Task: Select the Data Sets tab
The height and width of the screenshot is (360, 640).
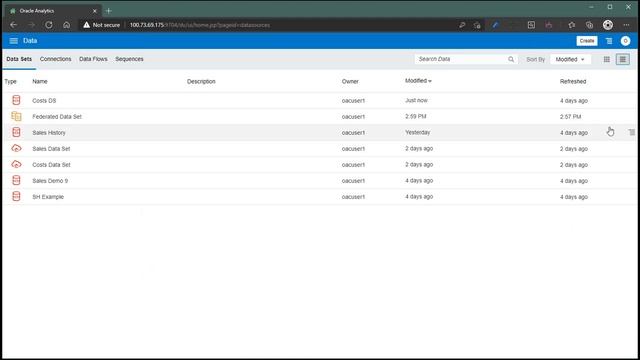Action: (x=19, y=59)
